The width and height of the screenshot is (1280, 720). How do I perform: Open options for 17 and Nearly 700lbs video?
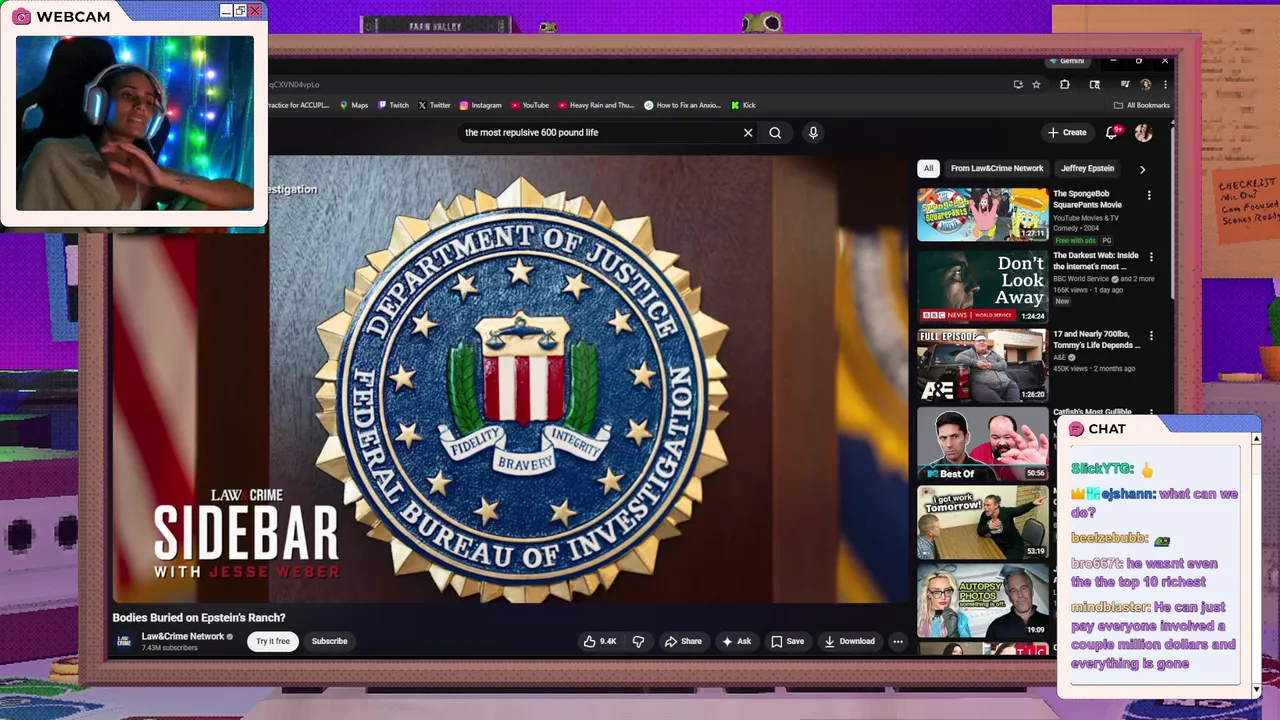pos(1150,336)
